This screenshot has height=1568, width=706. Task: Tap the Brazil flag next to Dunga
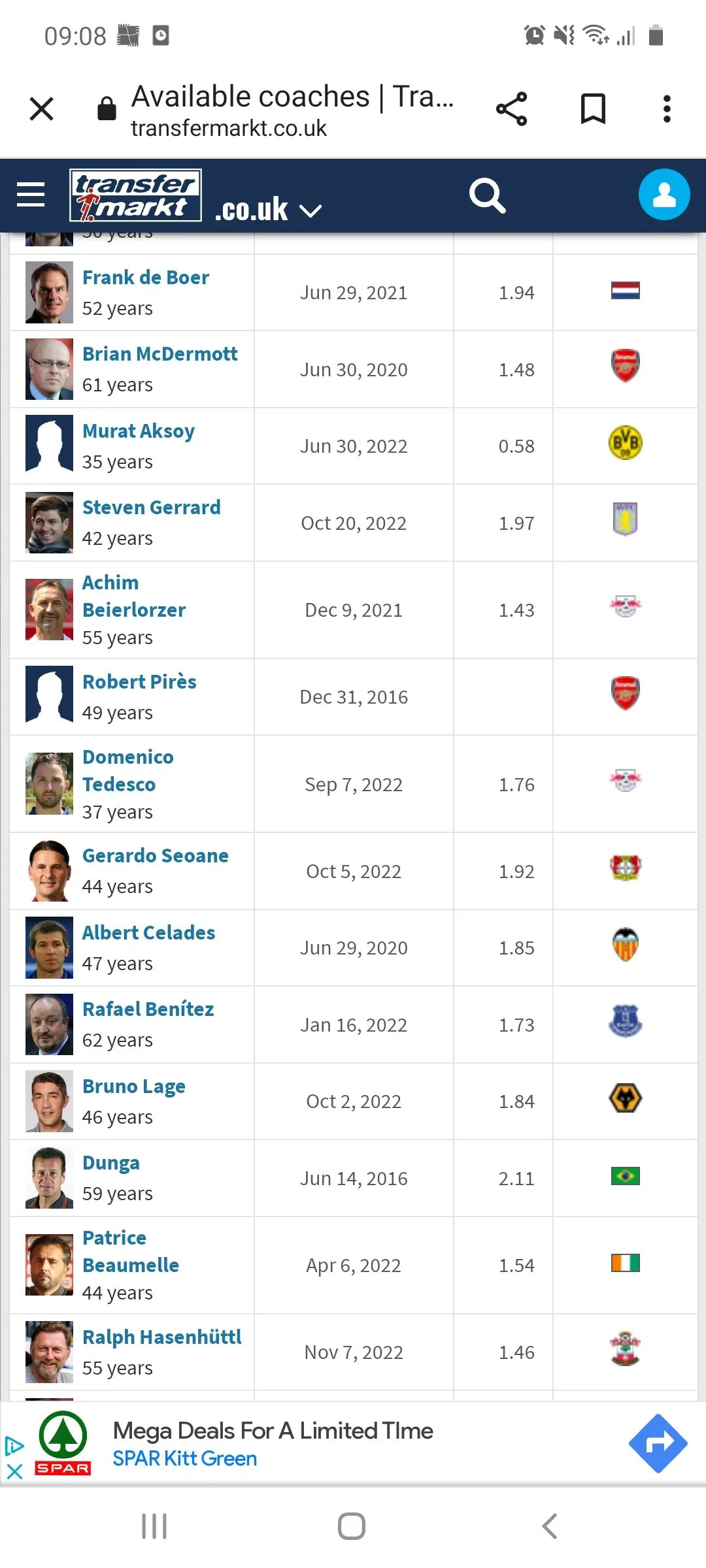(625, 1176)
